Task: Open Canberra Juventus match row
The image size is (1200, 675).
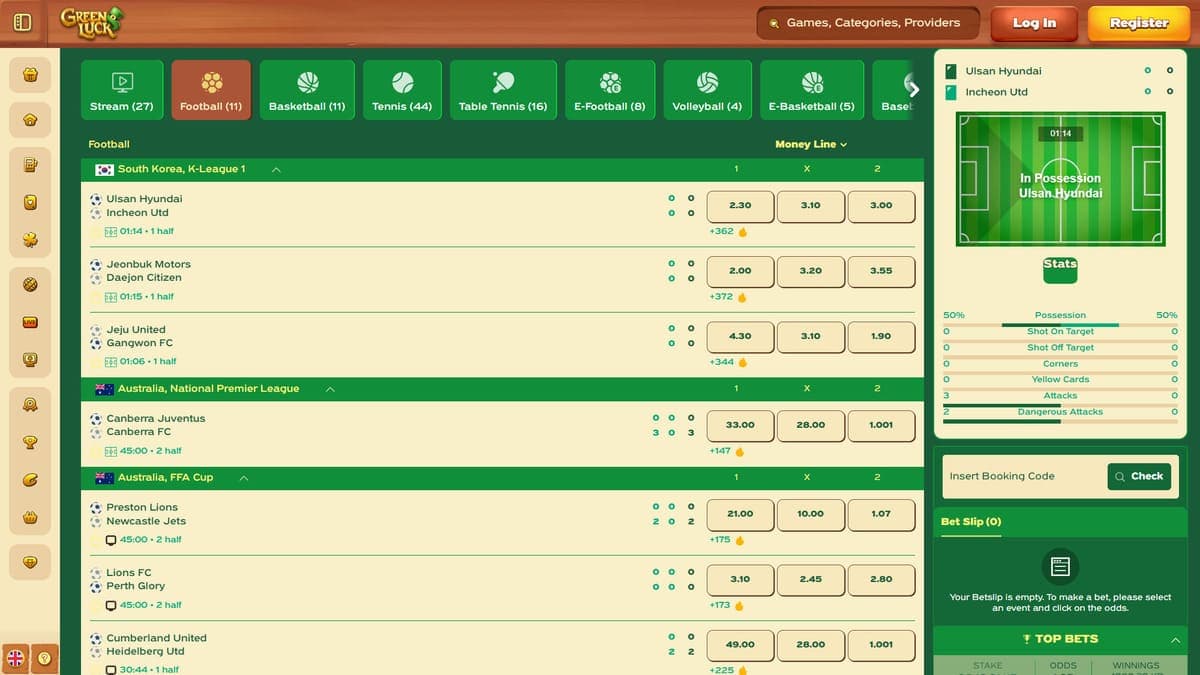Action: 502,433
